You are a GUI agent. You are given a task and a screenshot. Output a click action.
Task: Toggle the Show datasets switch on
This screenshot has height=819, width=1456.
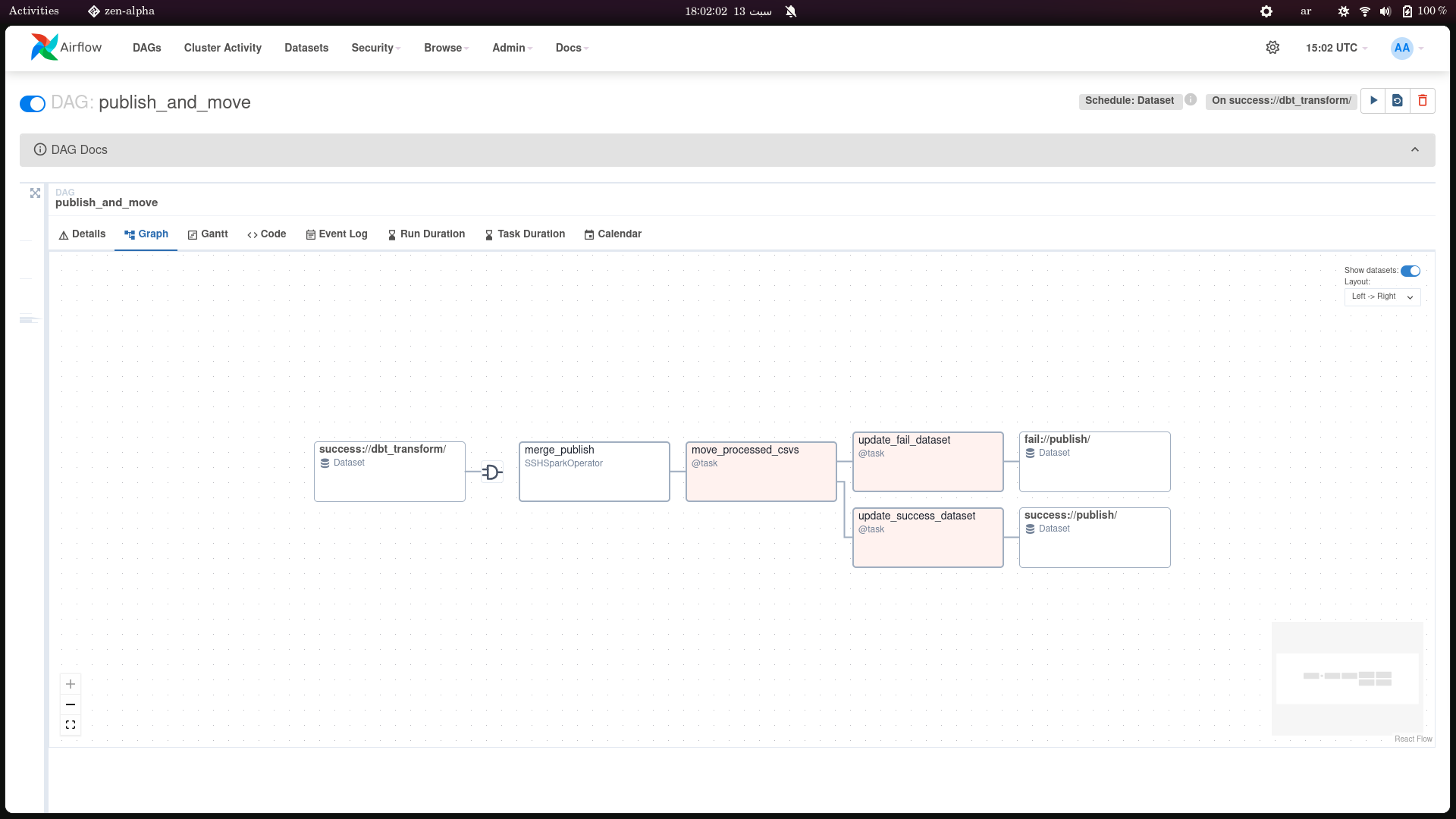coord(1411,270)
